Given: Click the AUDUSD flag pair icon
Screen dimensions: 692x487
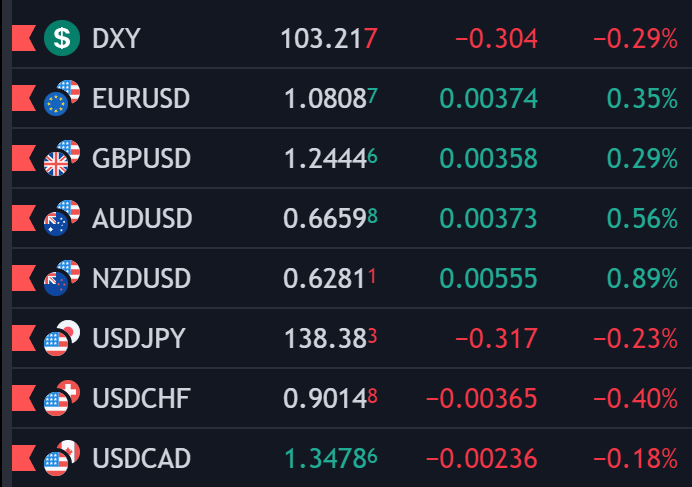Looking at the screenshot, I should coord(61,218).
